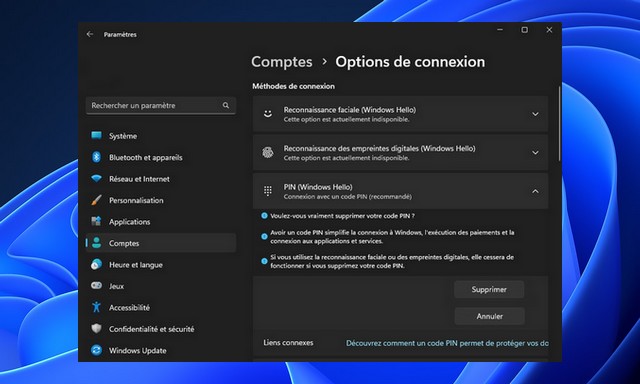Click the Confidentialité et sécurité shield icon

pos(96,329)
